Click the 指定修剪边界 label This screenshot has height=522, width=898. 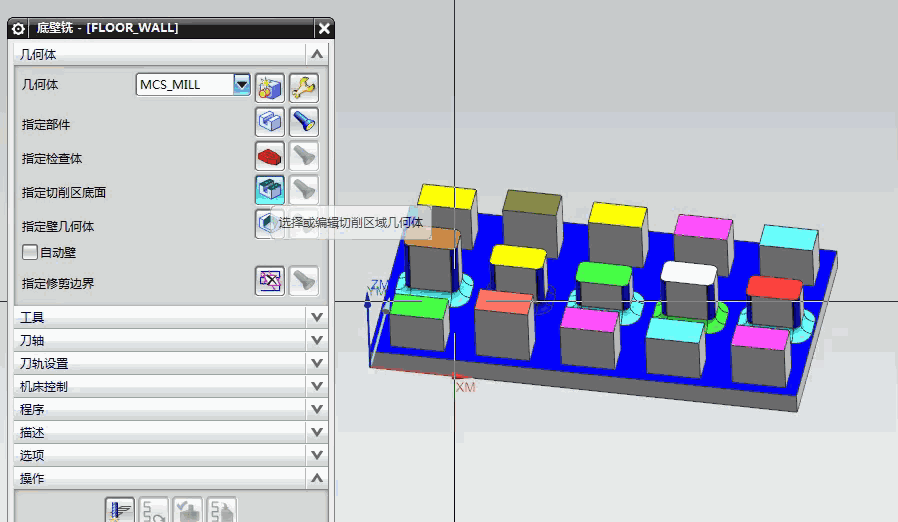pos(58,283)
